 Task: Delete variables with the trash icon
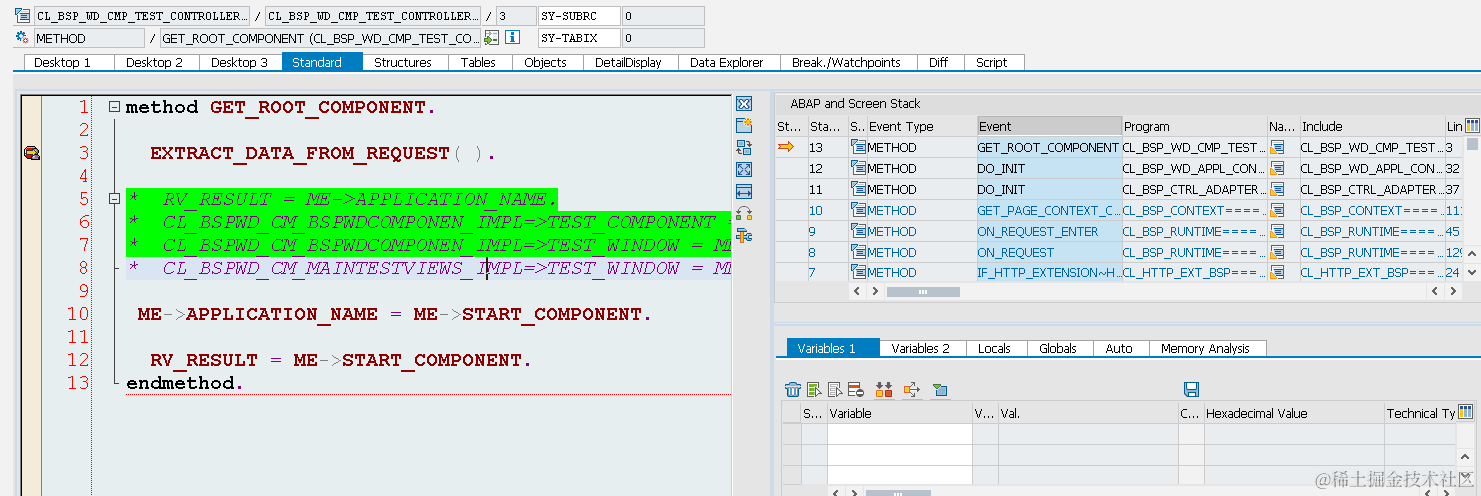[x=792, y=389]
